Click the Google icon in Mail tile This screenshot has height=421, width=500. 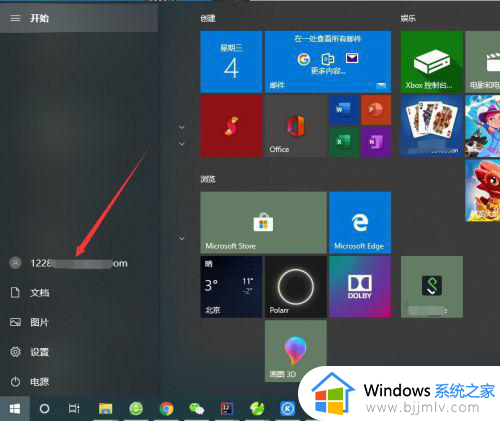[x=304, y=59]
